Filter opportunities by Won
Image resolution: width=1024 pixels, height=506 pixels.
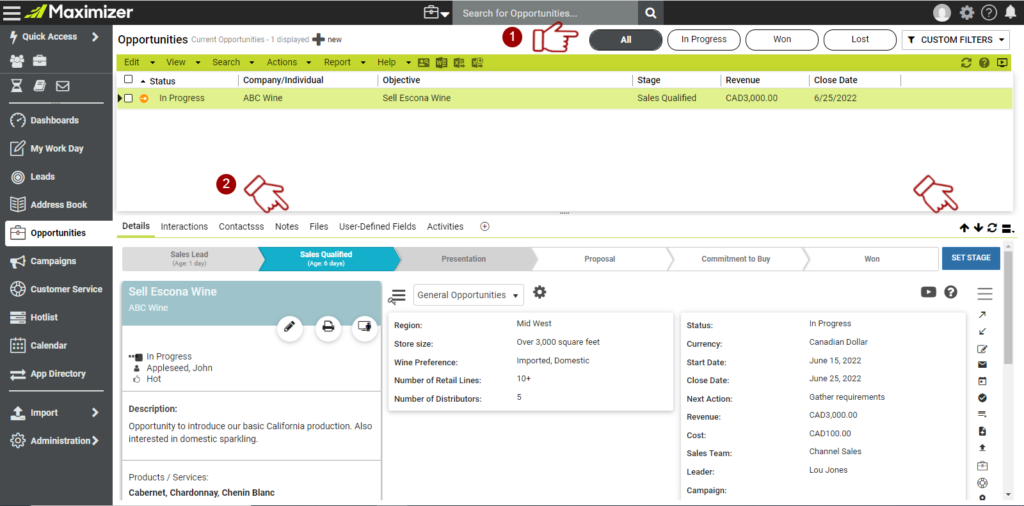(x=781, y=40)
